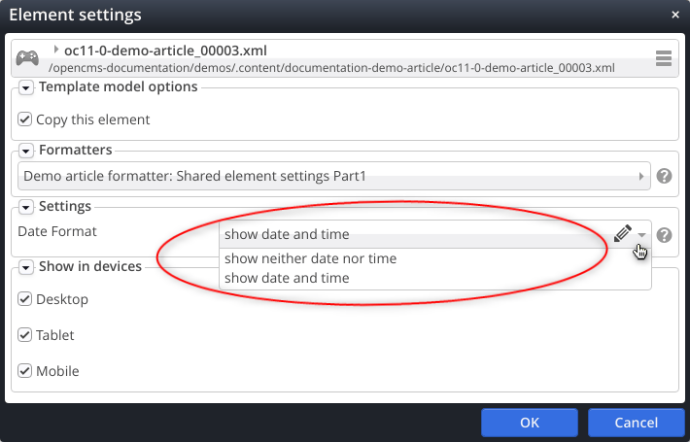Uncheck the Desktop device checkbox
Image resolution: width=690 pixels, height=442 pixels.
click(25, 299)
